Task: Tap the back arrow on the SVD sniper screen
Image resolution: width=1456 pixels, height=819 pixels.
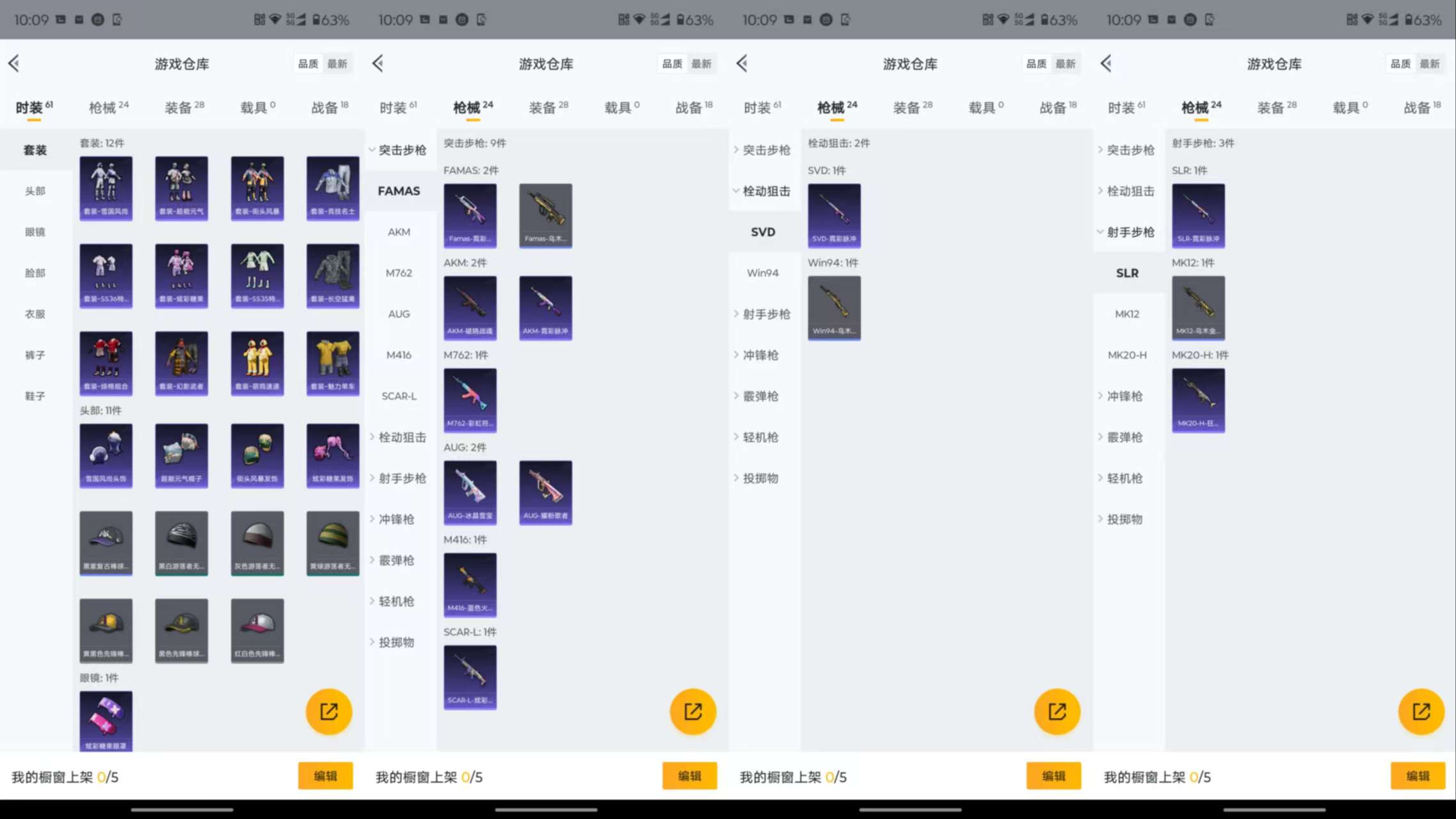Action: [741, 63]
